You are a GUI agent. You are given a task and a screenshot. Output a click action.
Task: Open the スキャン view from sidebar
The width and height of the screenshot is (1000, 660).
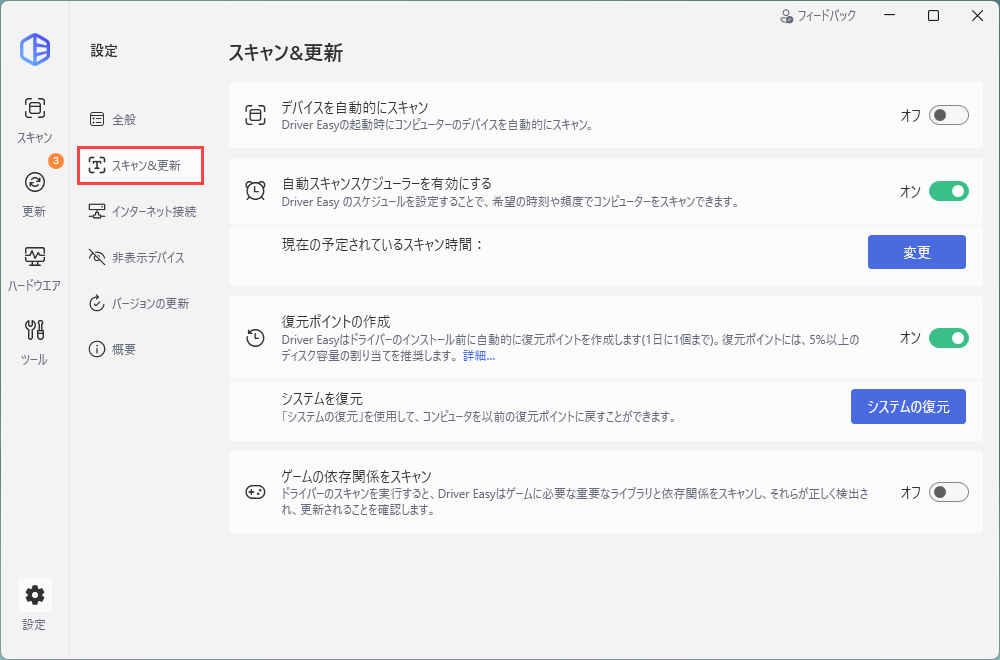tap(34, 120)
